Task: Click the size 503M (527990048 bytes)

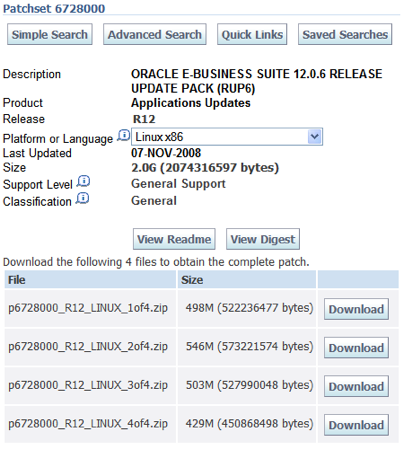Action: 249,385
